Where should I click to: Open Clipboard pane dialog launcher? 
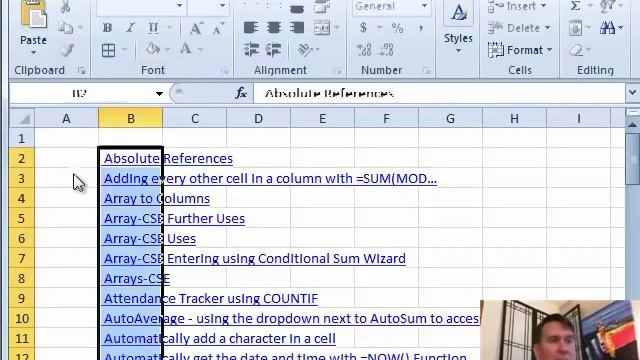(82, 71)
